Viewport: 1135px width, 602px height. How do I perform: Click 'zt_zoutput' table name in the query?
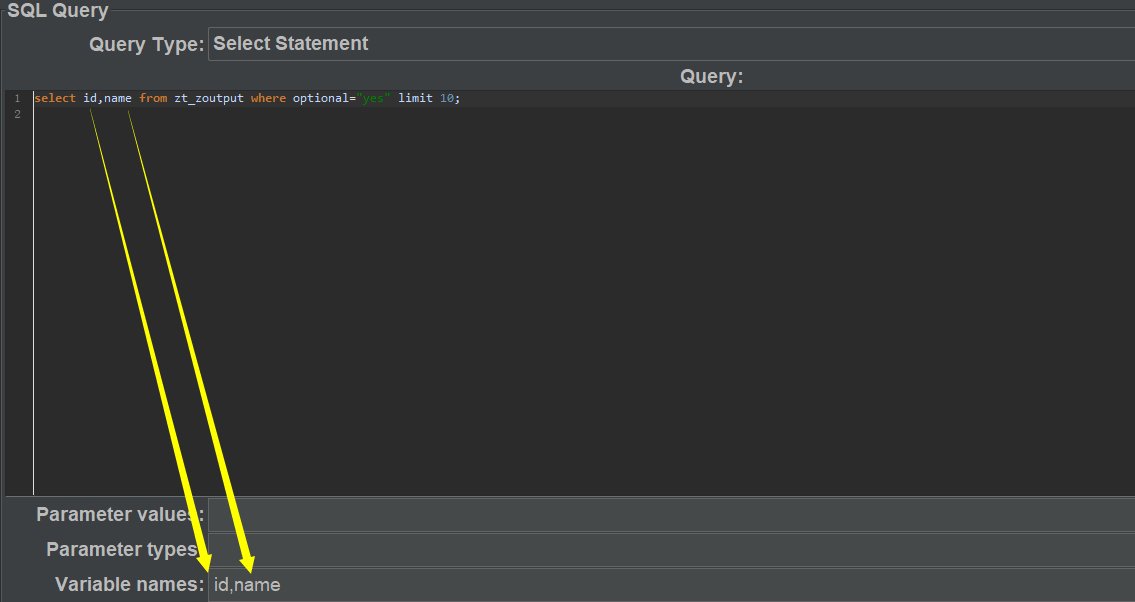pyautogui.click(x=208, y=98)
